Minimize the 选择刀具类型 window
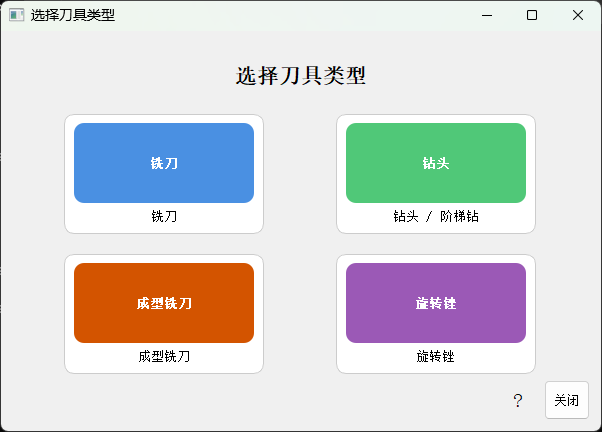 (x=487, y=15)
